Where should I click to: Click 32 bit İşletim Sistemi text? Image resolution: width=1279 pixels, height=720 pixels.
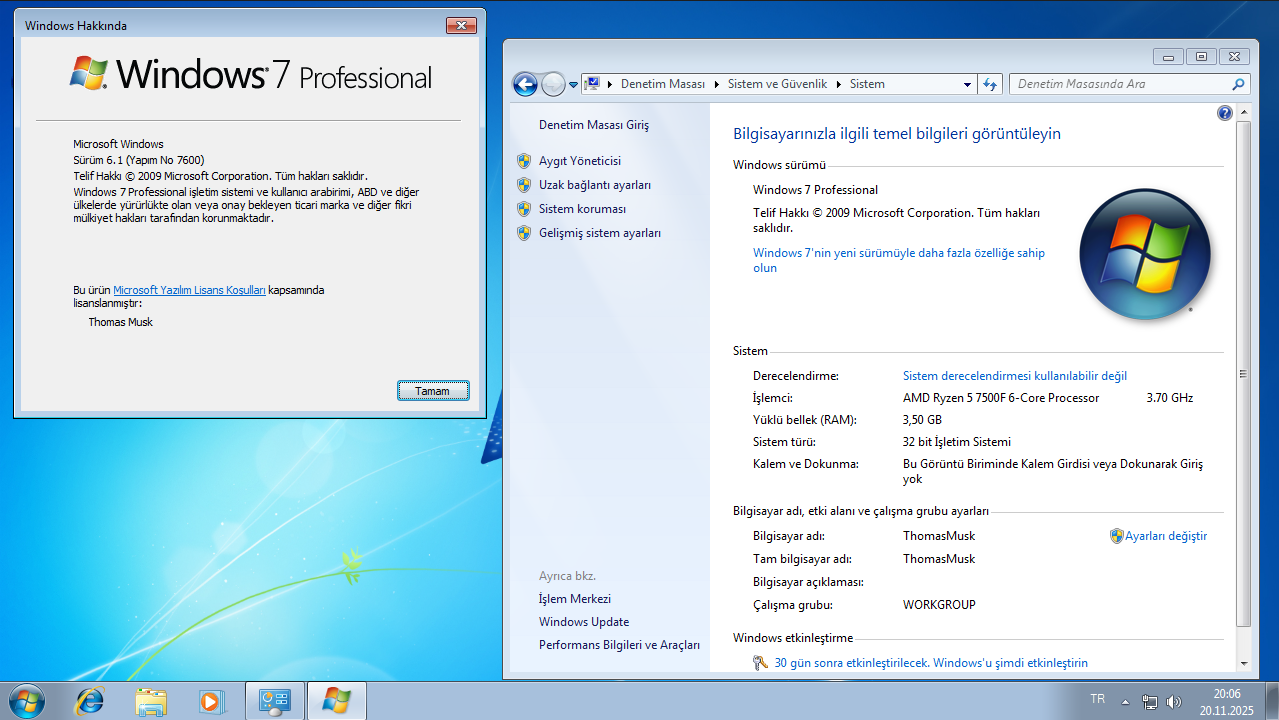tap(957, 442)
